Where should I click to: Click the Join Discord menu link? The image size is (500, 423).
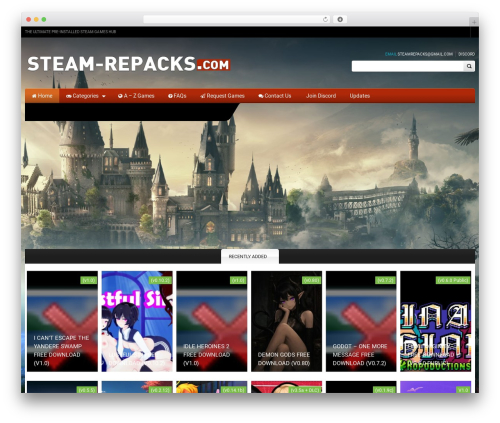pos(321,96)
